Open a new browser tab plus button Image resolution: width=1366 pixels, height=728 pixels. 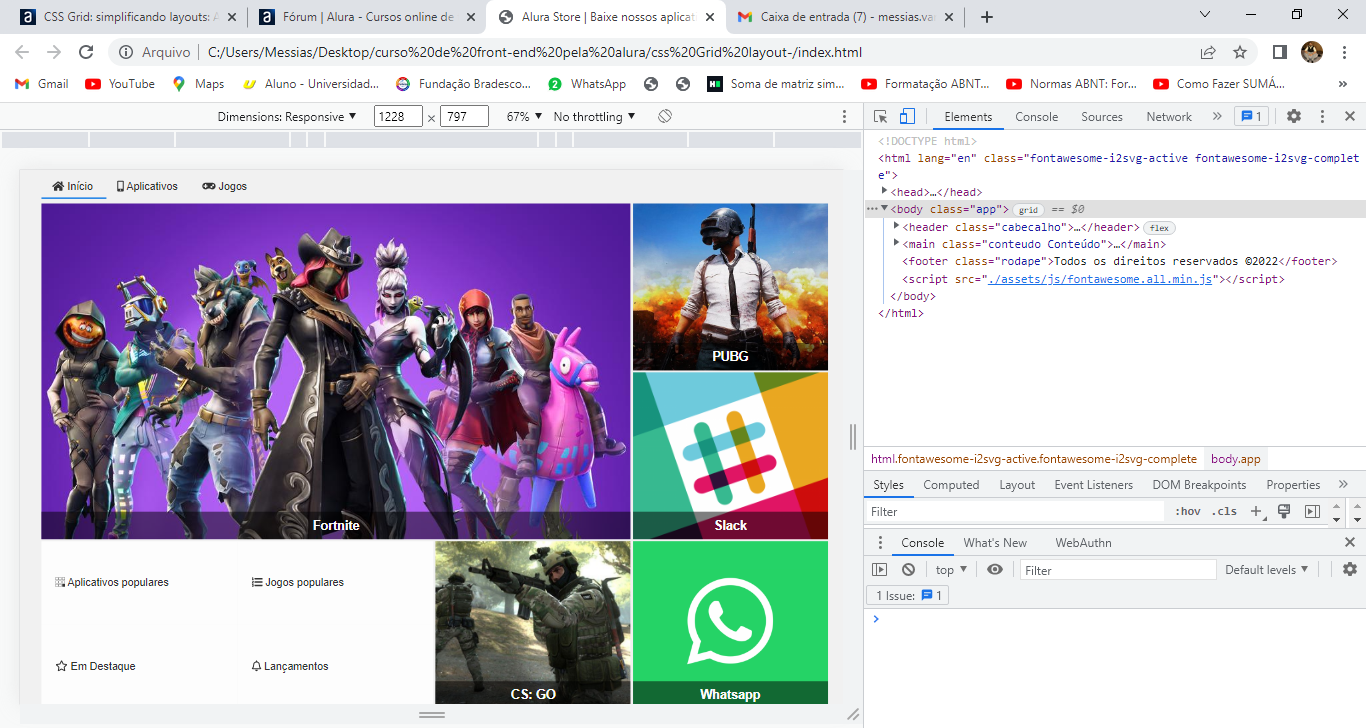tap(986, 16)
